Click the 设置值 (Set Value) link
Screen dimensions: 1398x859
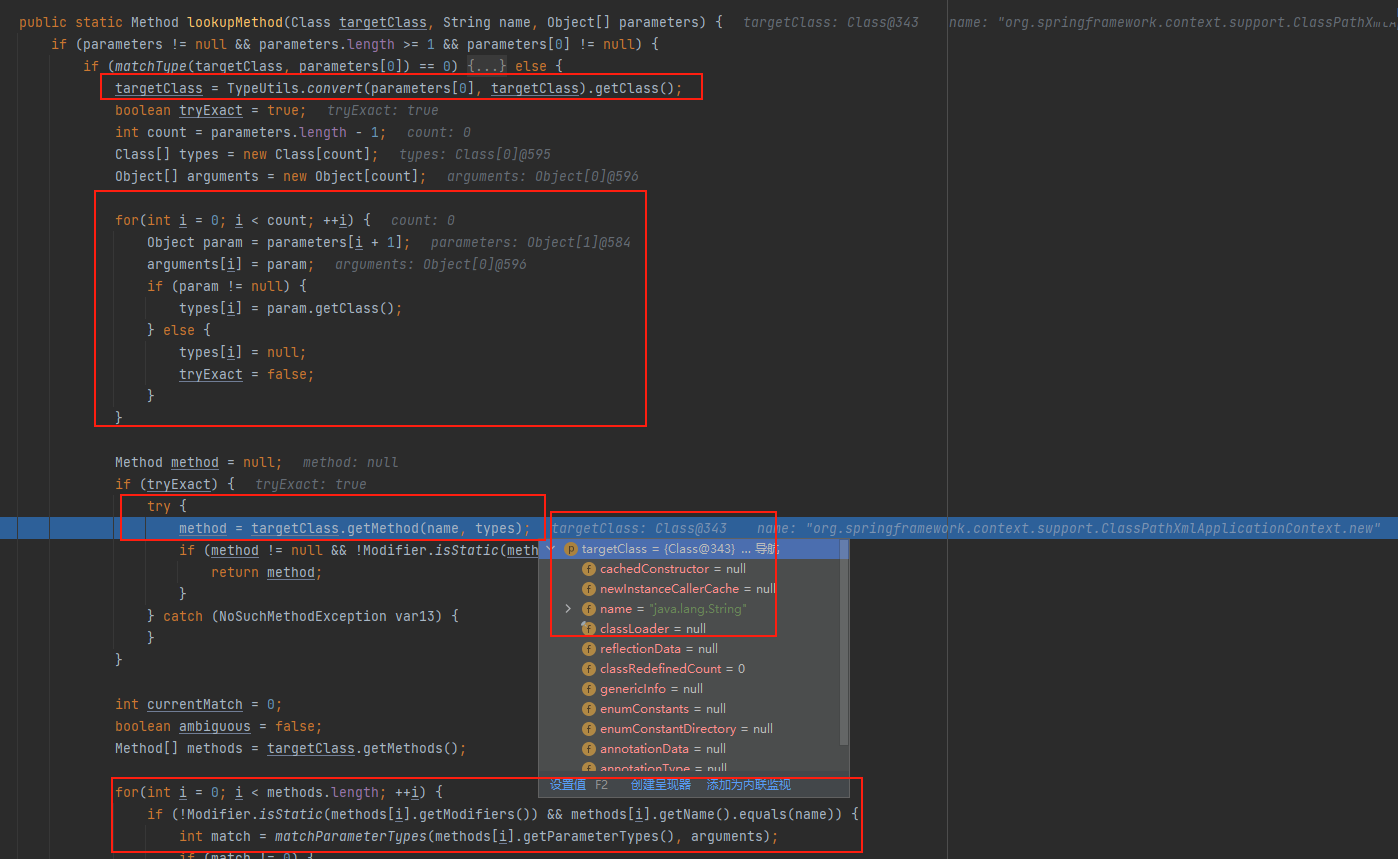pos(568,785)
